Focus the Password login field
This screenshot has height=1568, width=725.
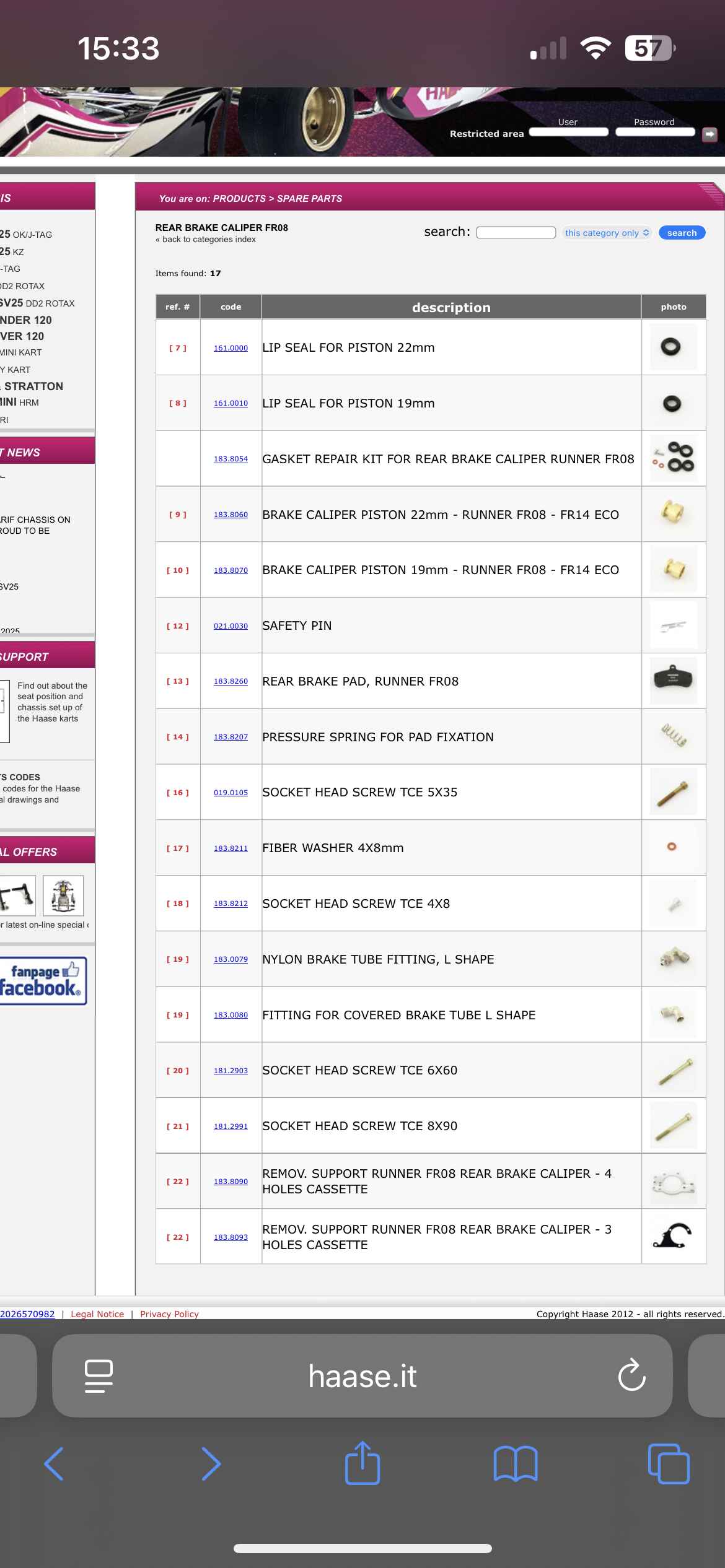[656, 132]
